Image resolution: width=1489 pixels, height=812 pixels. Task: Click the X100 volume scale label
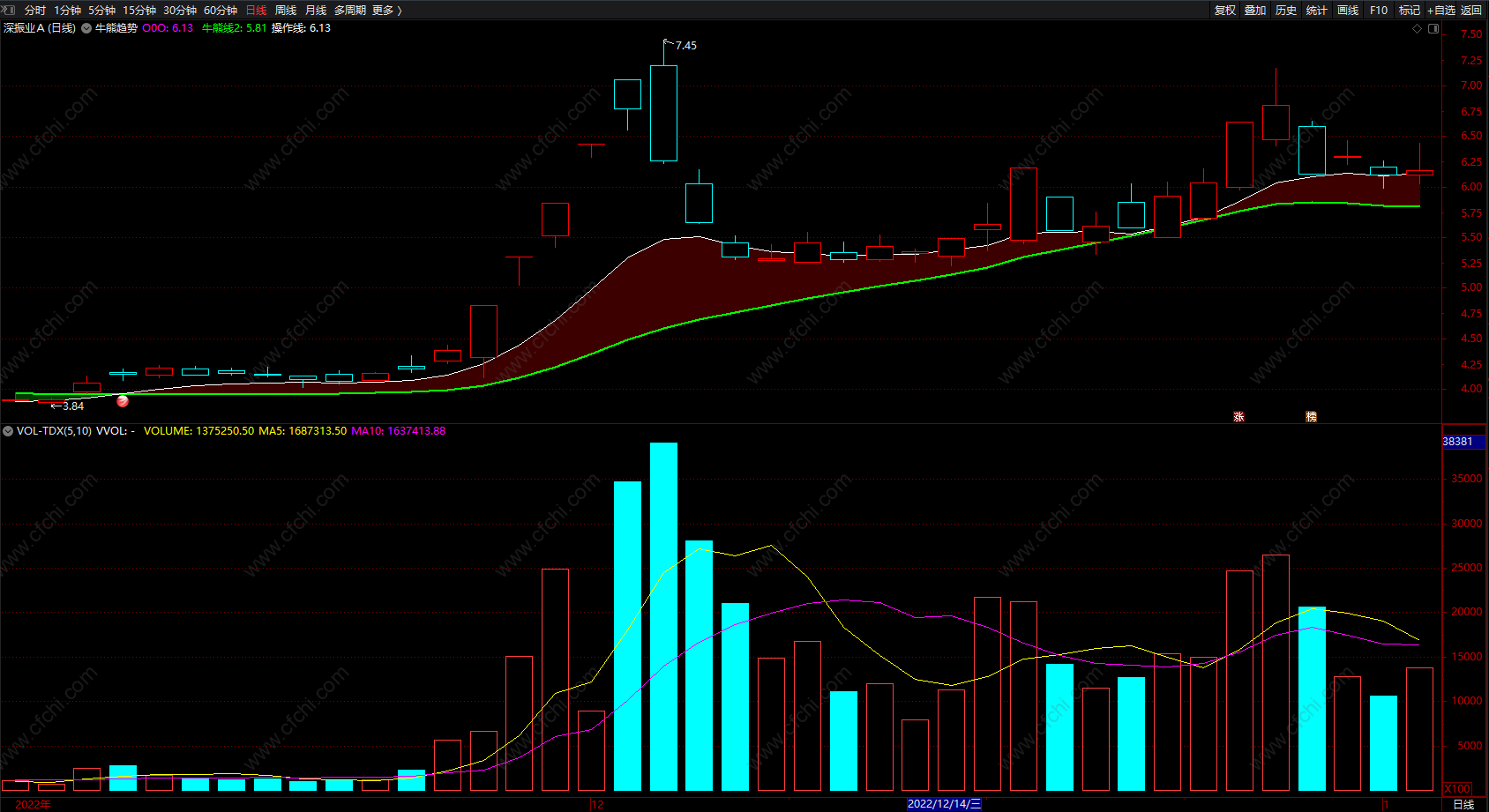[x=1457, y=788]
